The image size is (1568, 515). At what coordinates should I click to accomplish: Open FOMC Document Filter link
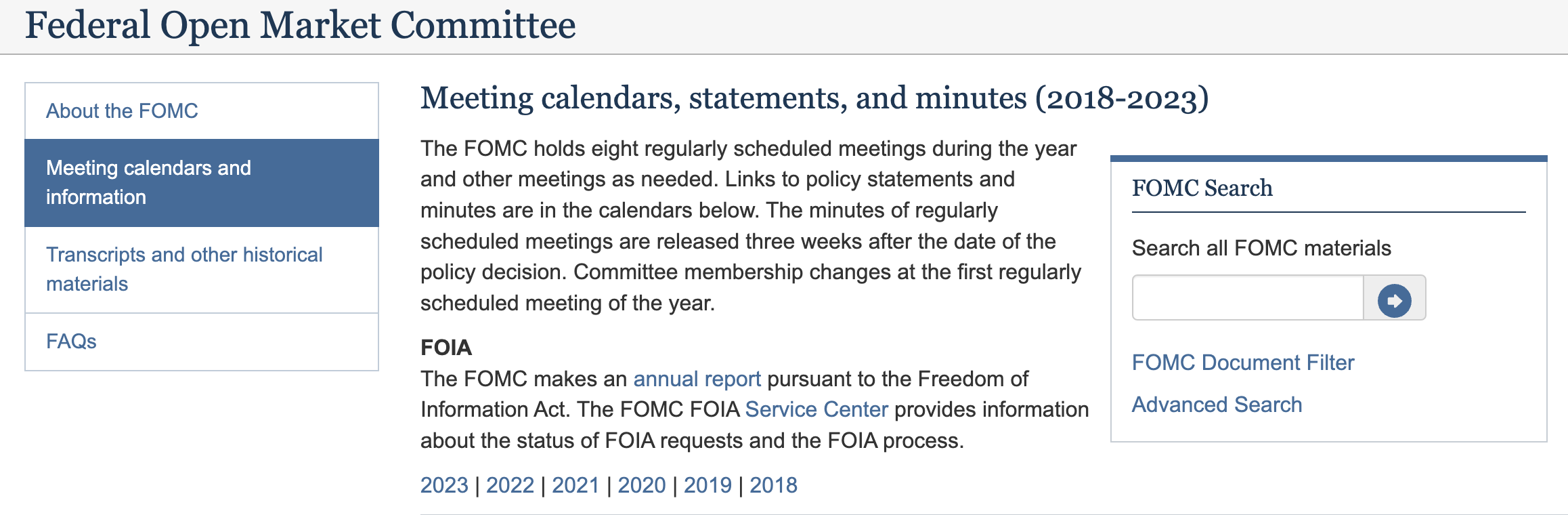(x=1242, y=363)
